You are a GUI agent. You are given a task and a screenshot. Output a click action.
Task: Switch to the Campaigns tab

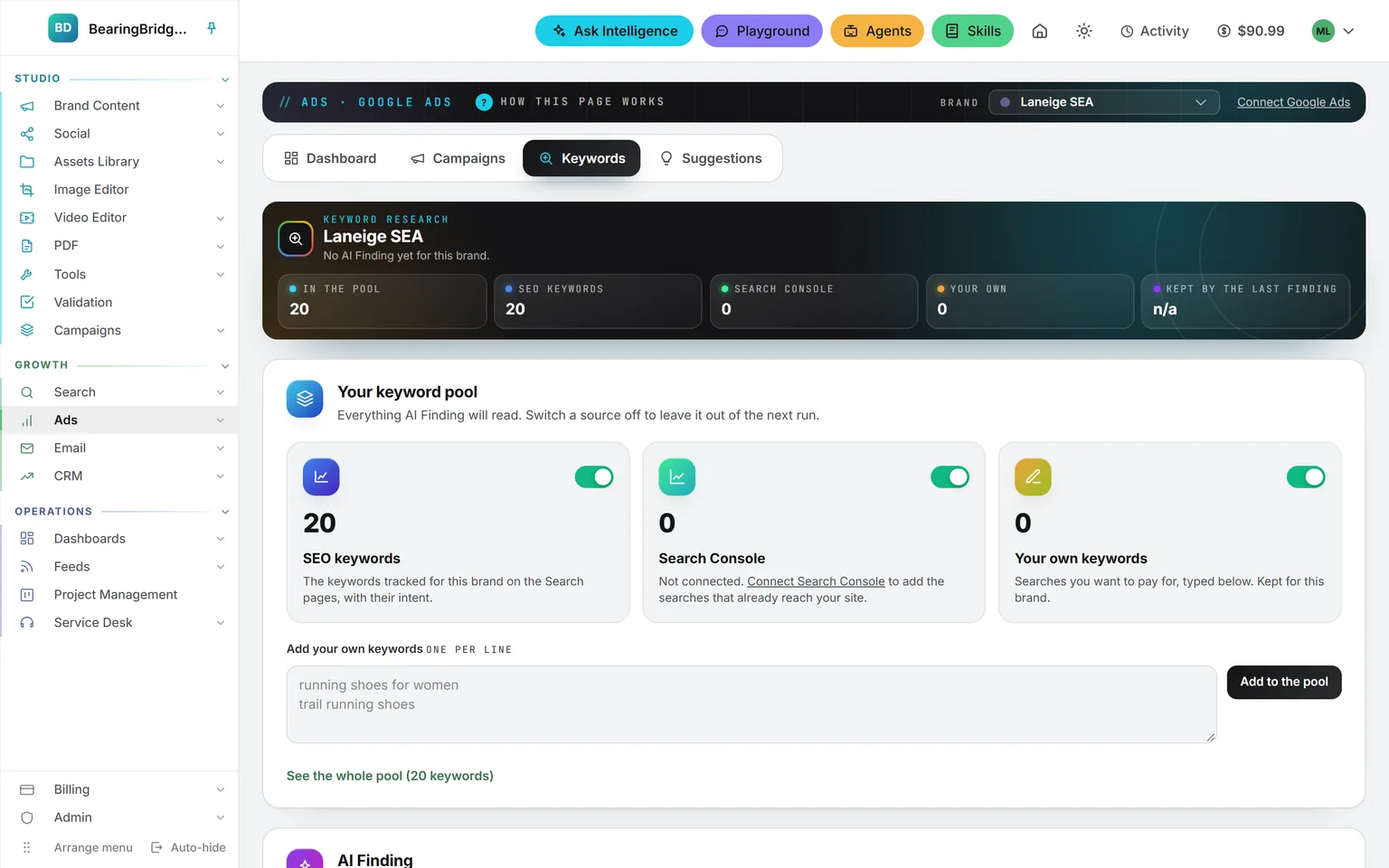pos(458,158)
